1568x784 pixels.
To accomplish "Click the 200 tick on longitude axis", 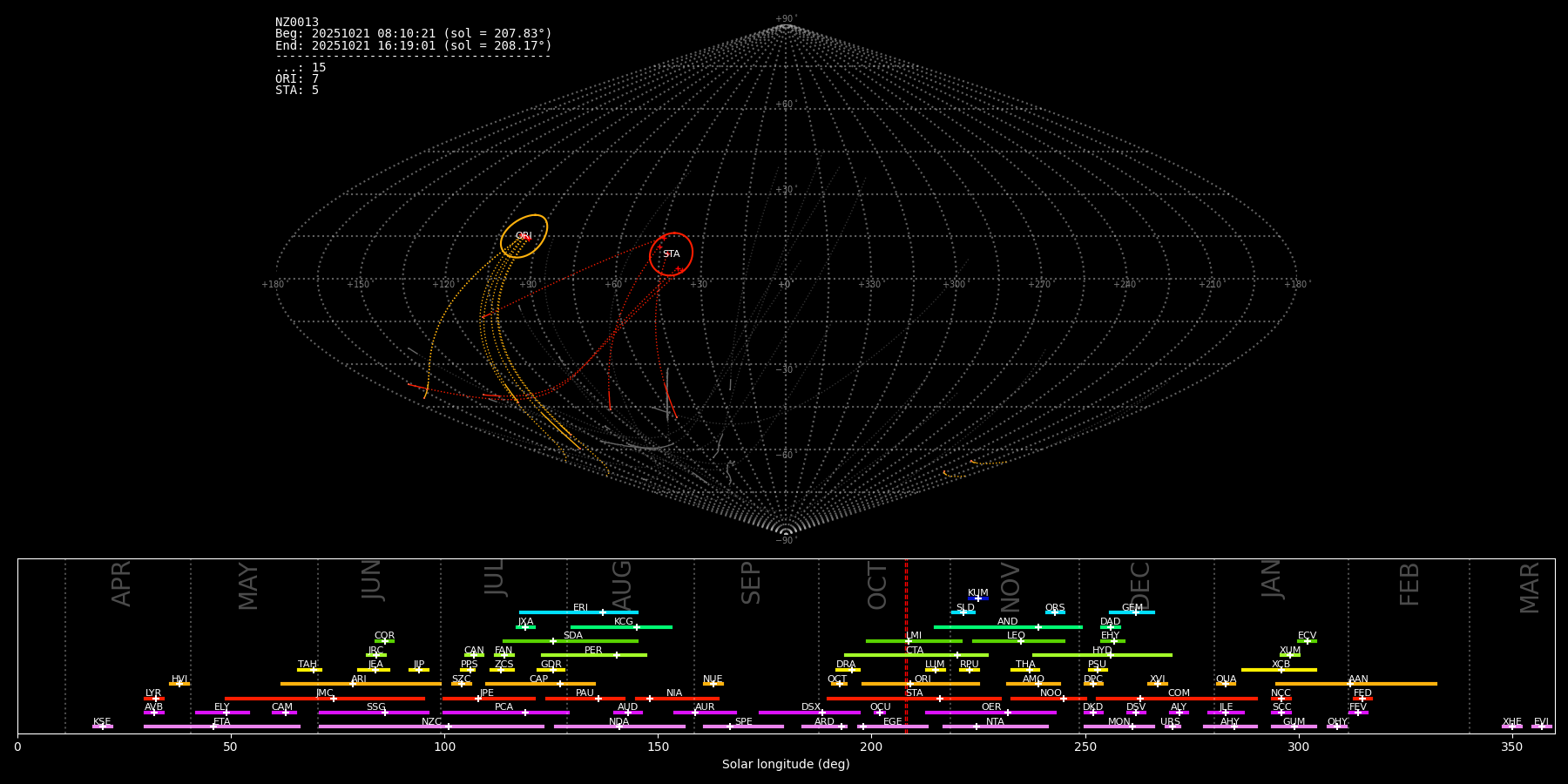I will pos(871,747).
